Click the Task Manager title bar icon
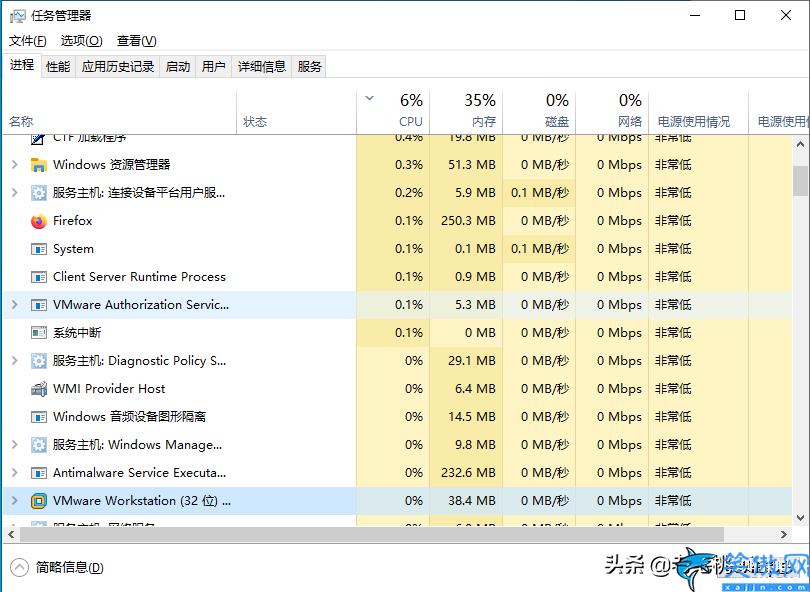This screenshot has height=592, width=810. pyautogui.click(x=17, y=16)
